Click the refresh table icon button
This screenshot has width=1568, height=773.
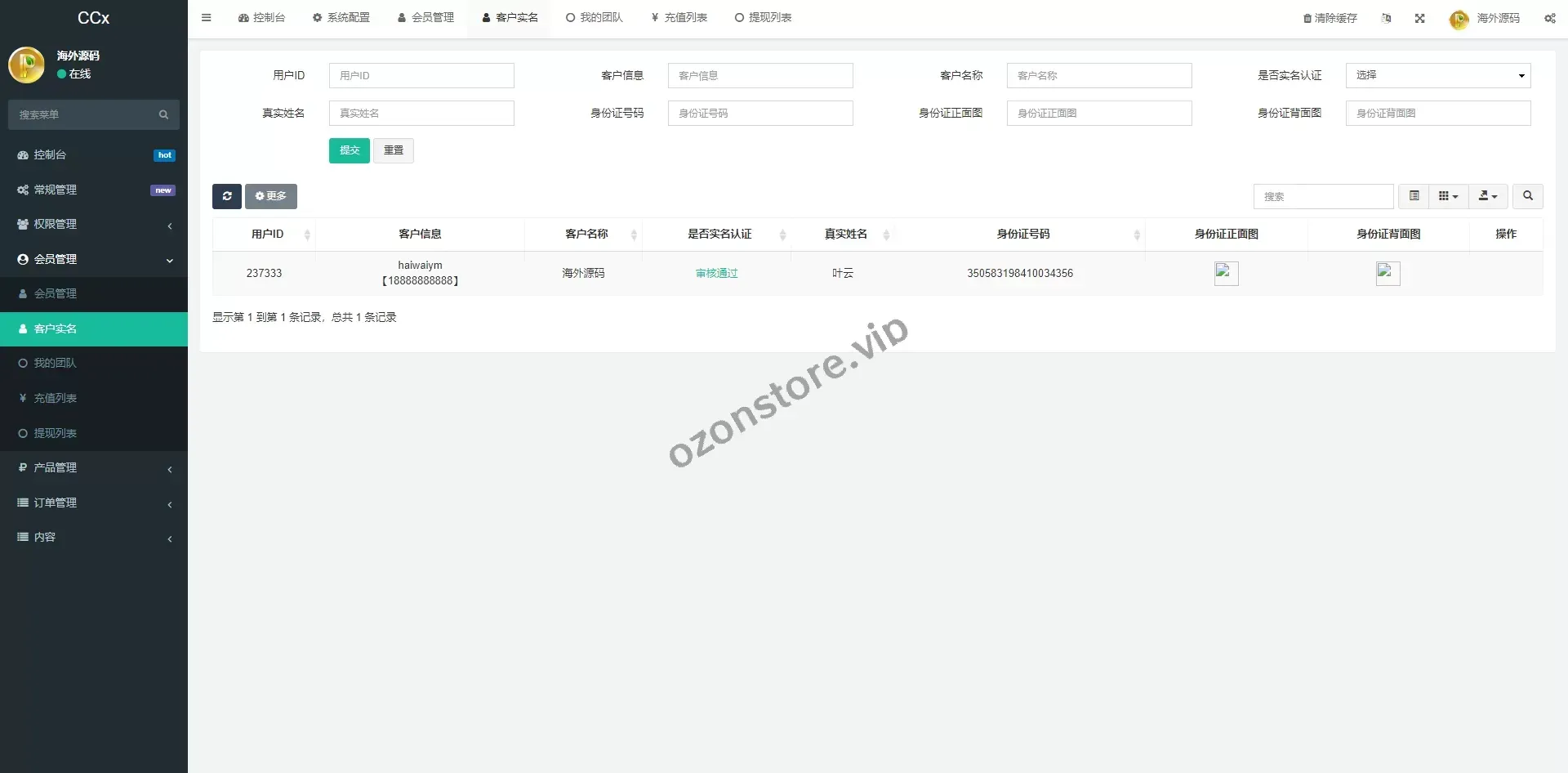pos(227,196)
